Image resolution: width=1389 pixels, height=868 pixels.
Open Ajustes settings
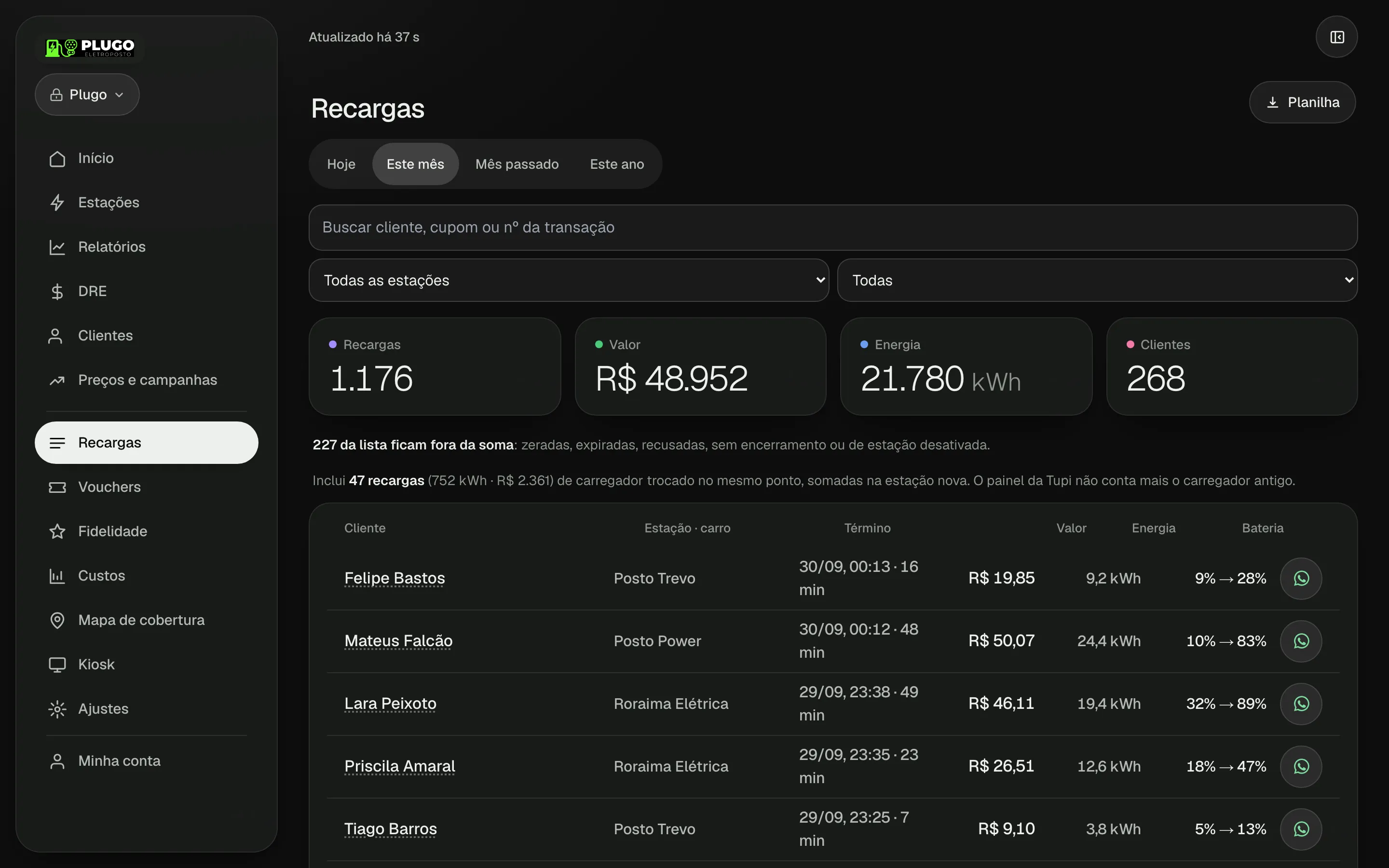click(x=146, y=709)
